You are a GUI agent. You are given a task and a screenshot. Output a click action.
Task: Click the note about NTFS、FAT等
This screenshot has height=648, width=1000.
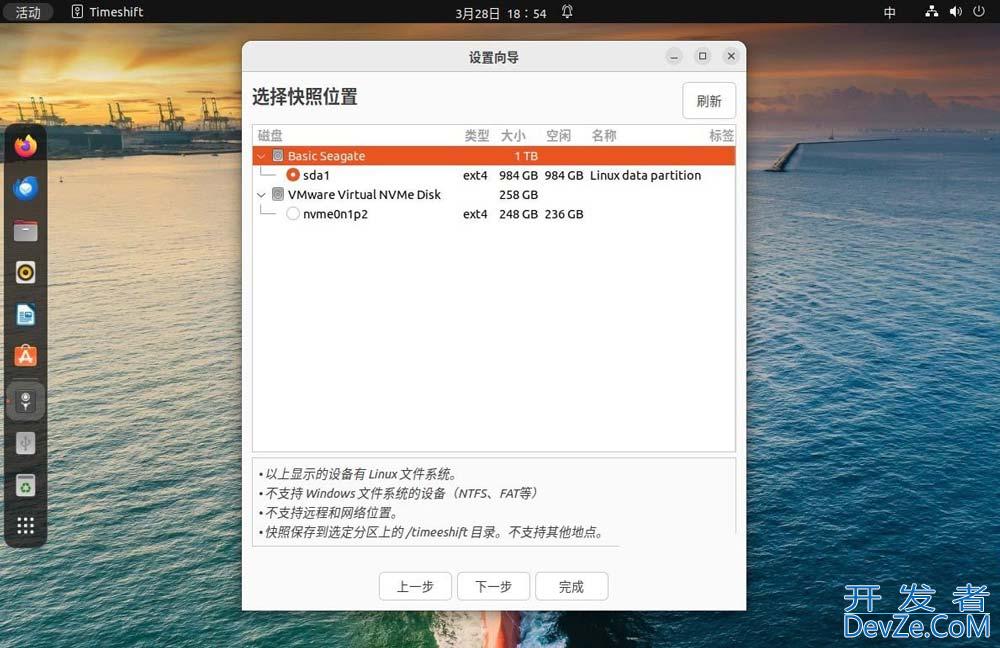click(399, 493)
